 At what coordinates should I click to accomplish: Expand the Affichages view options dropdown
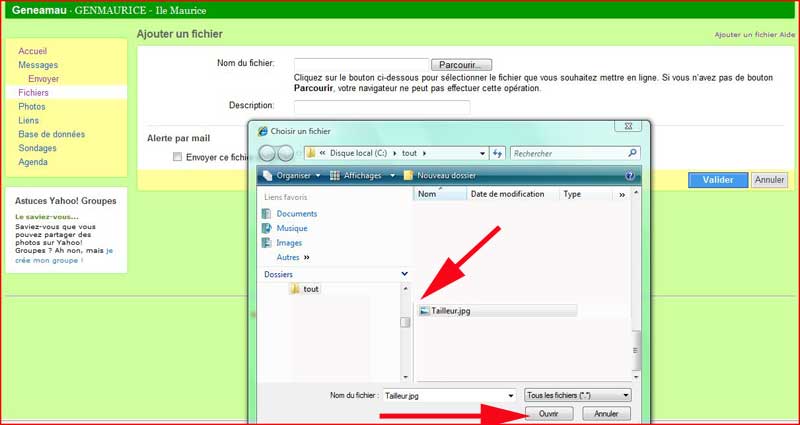tap(360, 175)
